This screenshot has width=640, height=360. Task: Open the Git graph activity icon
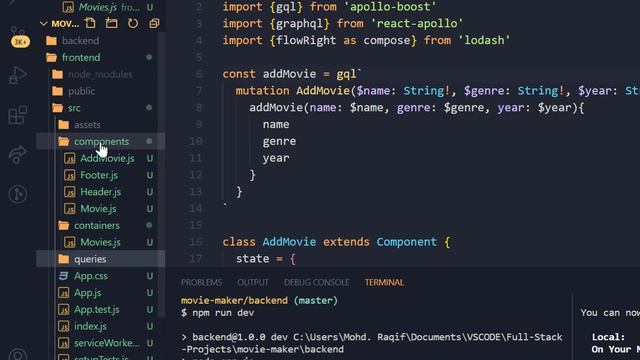point(18,194)
